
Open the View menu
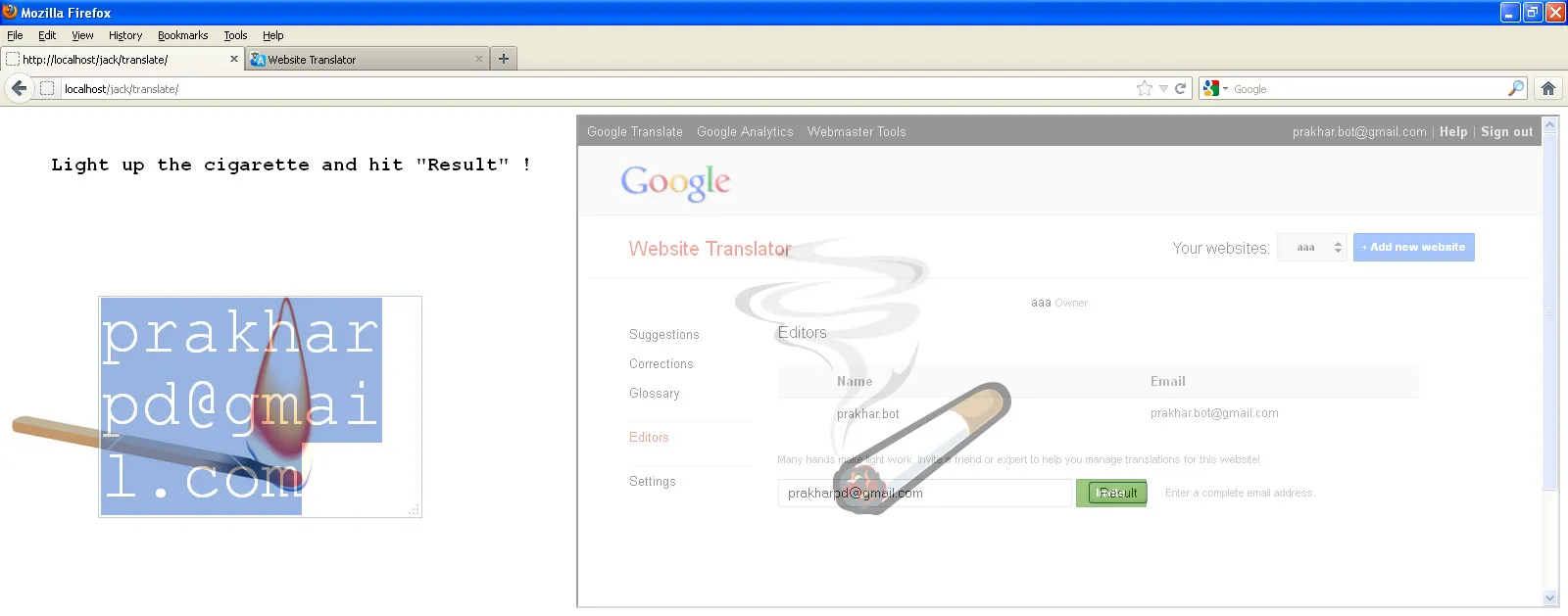click(x=82, y=35)
